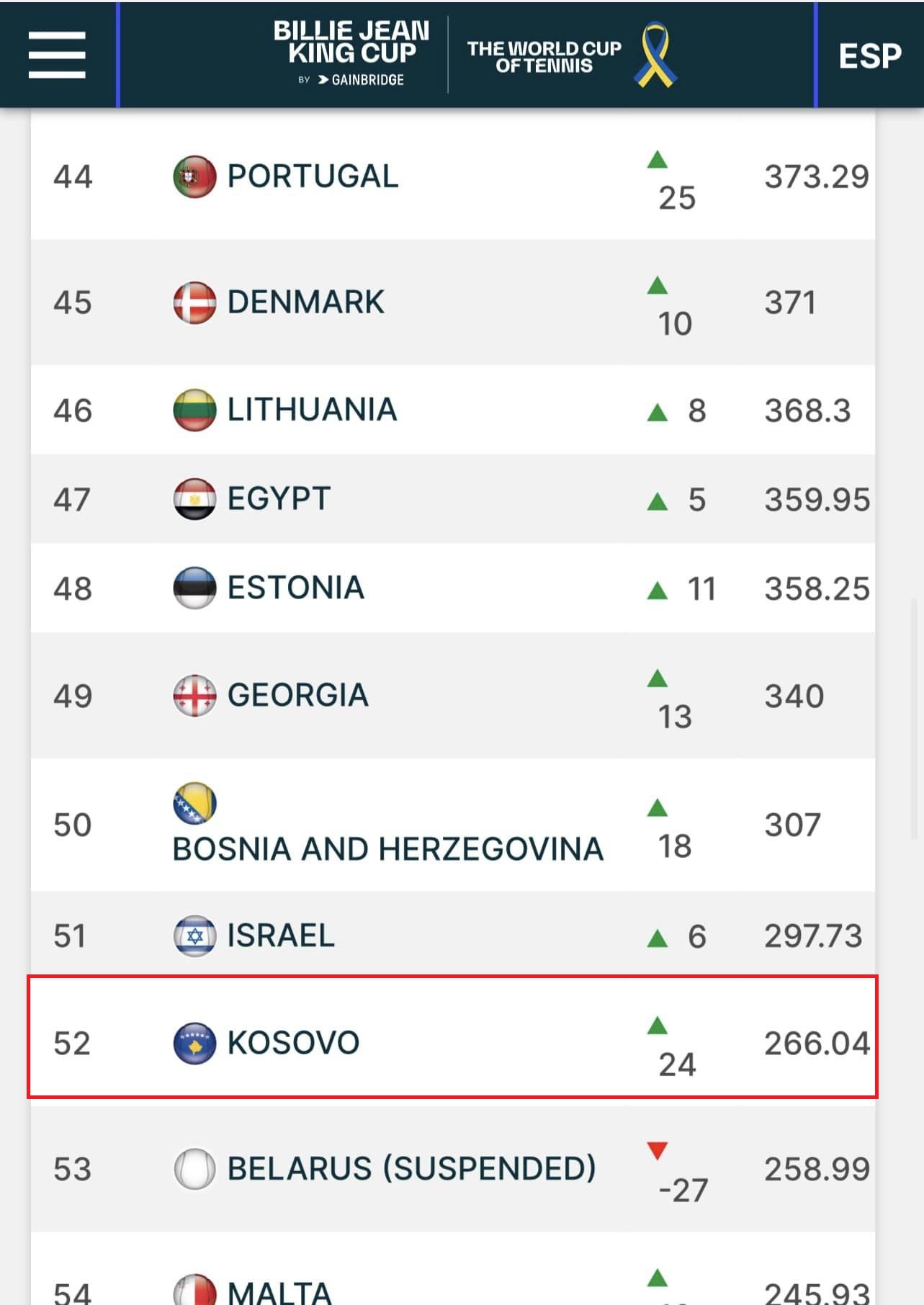Click the Billie Jean King Cup logo
Viewport: 924px width, 1305px height.
click(351, 53)
